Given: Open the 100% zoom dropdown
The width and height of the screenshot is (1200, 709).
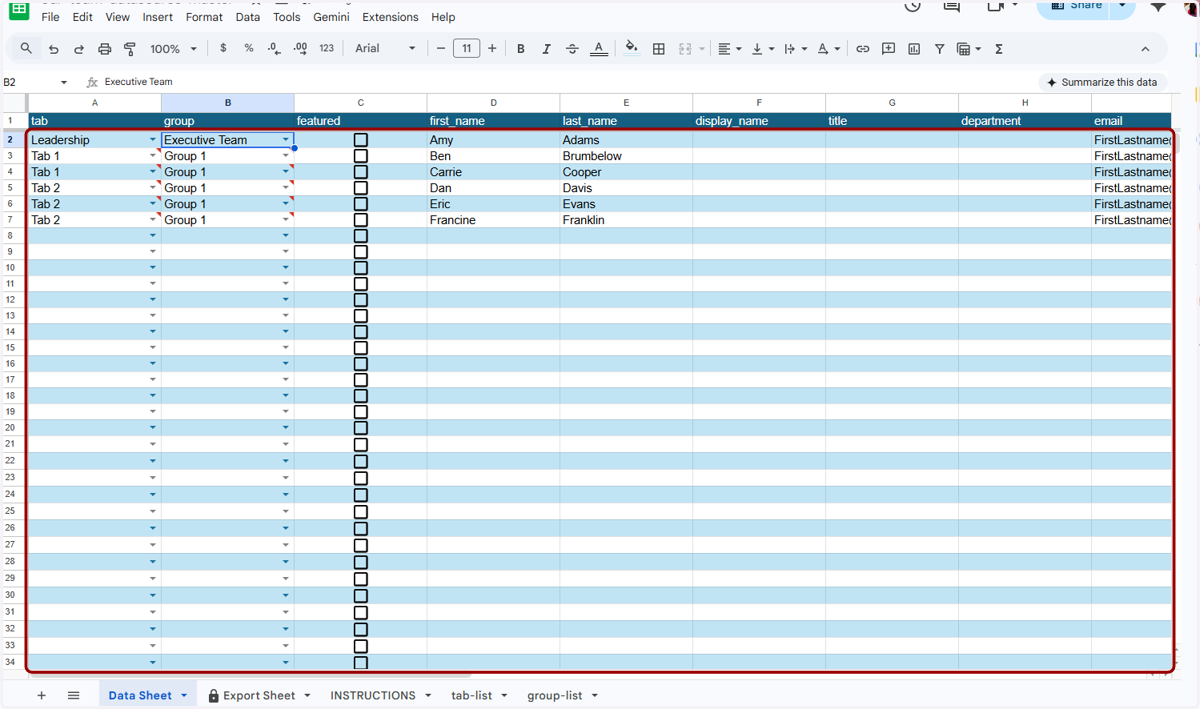Looking at the screenshot, I should click(173, 49).
